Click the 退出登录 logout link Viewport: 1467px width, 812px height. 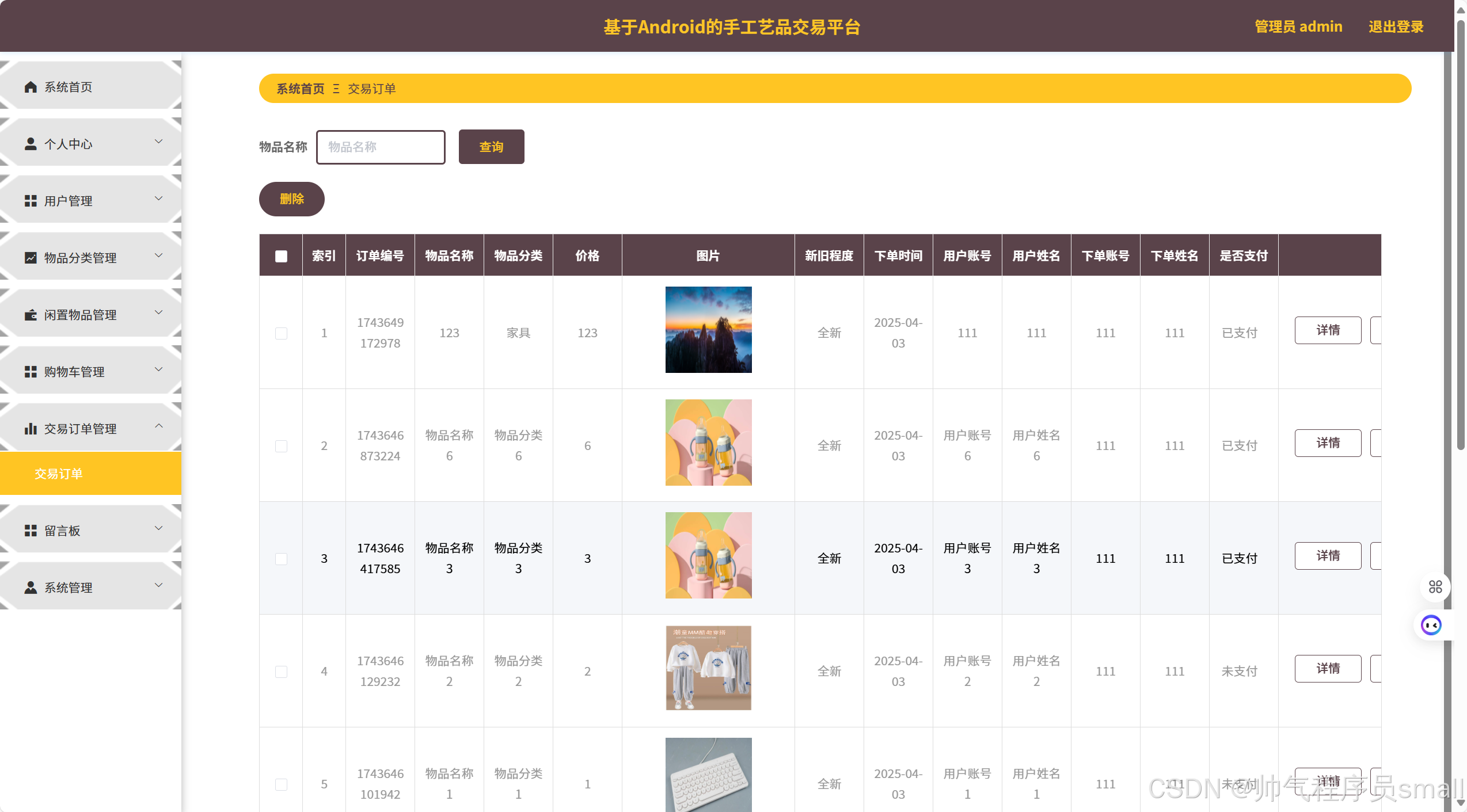(x=1396, y=27)
